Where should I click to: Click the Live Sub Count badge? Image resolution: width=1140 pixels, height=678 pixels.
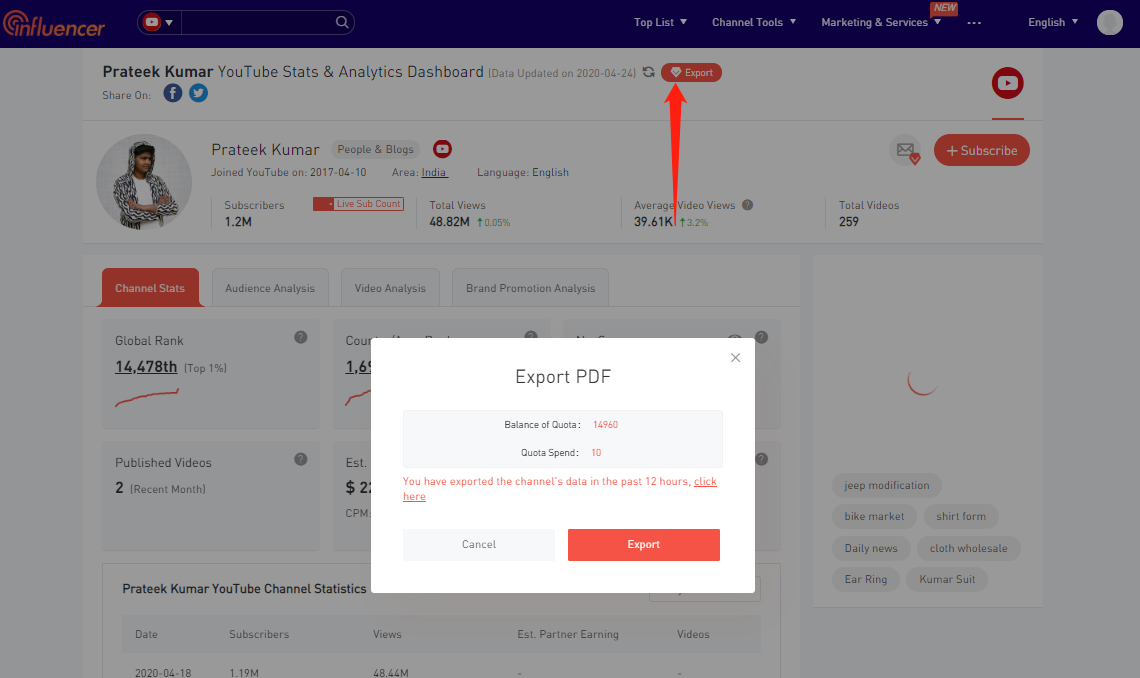[x=358, y=204]
